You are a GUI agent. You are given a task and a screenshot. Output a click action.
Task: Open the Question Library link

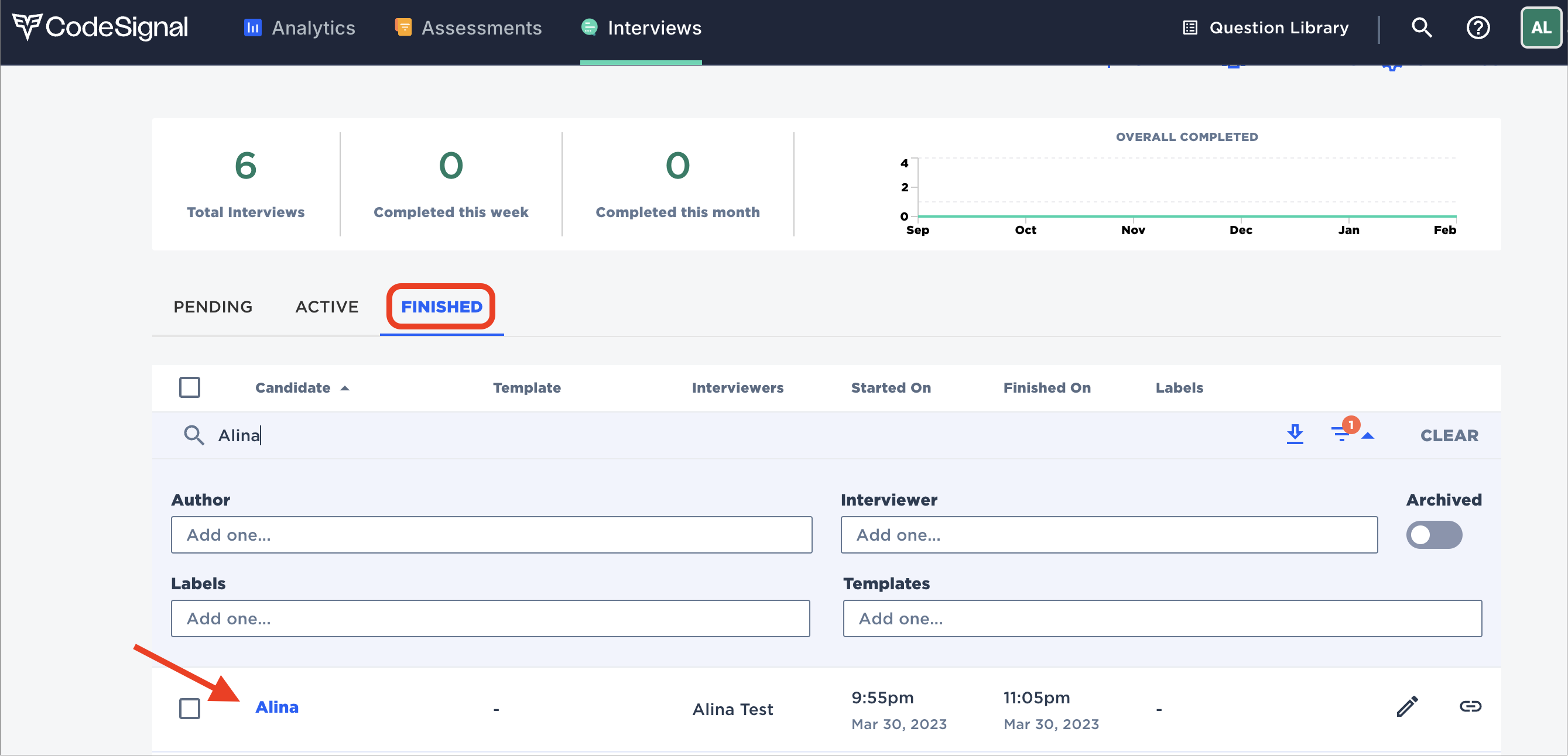coord(1278,28)
